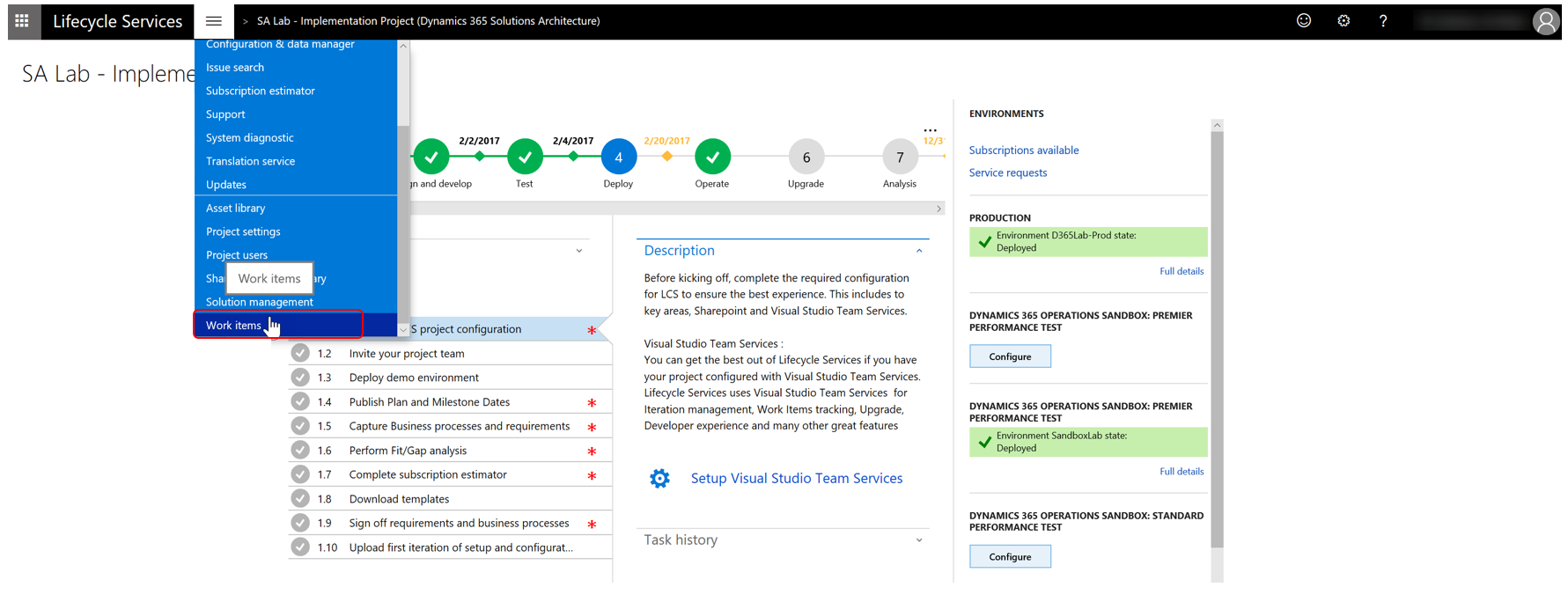1568x602 pixels.
Task: Open the SA Lab Implementation Project breadcrumb
Action: tap(429, 21)
